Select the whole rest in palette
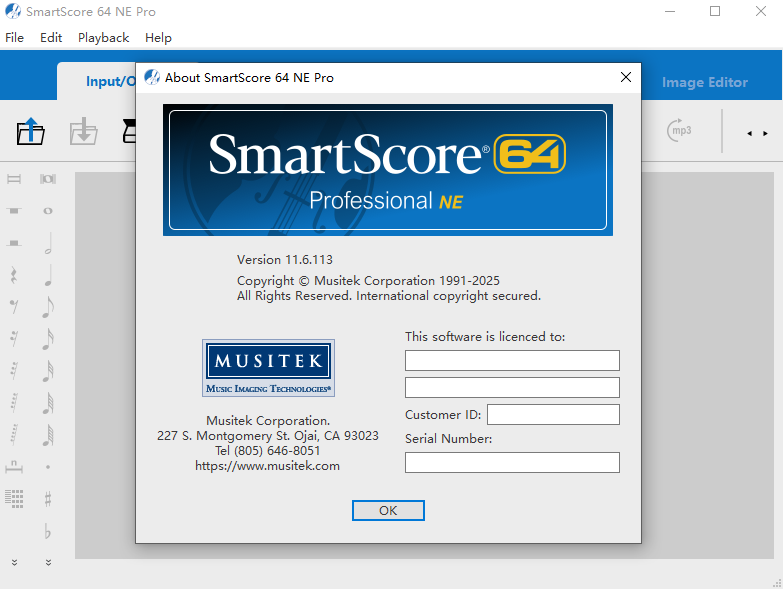The width and height of the screenshot is (783, 589). click(14, 211)
